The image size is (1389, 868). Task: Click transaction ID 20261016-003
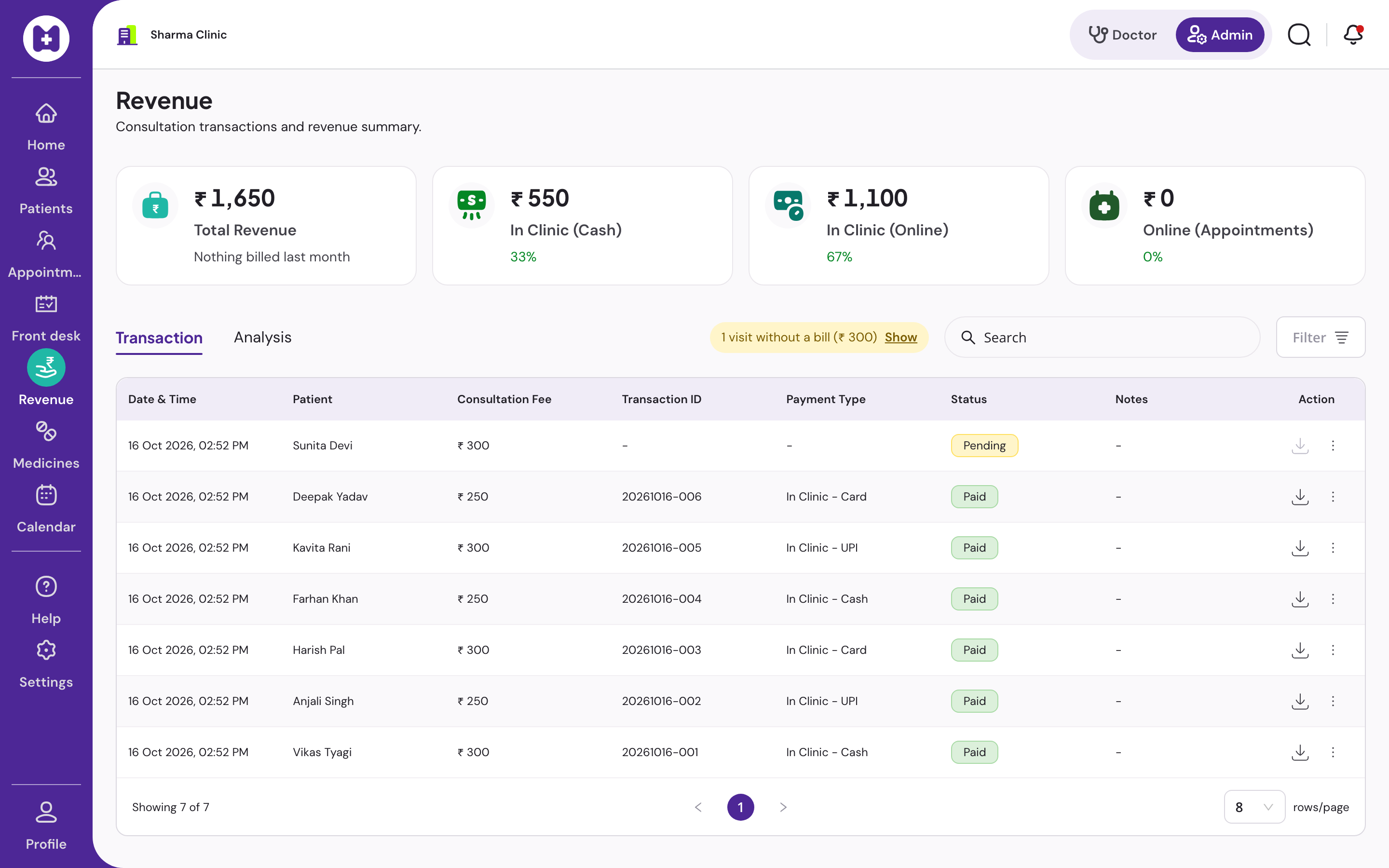pyautogui.click(x=661, y=650)
